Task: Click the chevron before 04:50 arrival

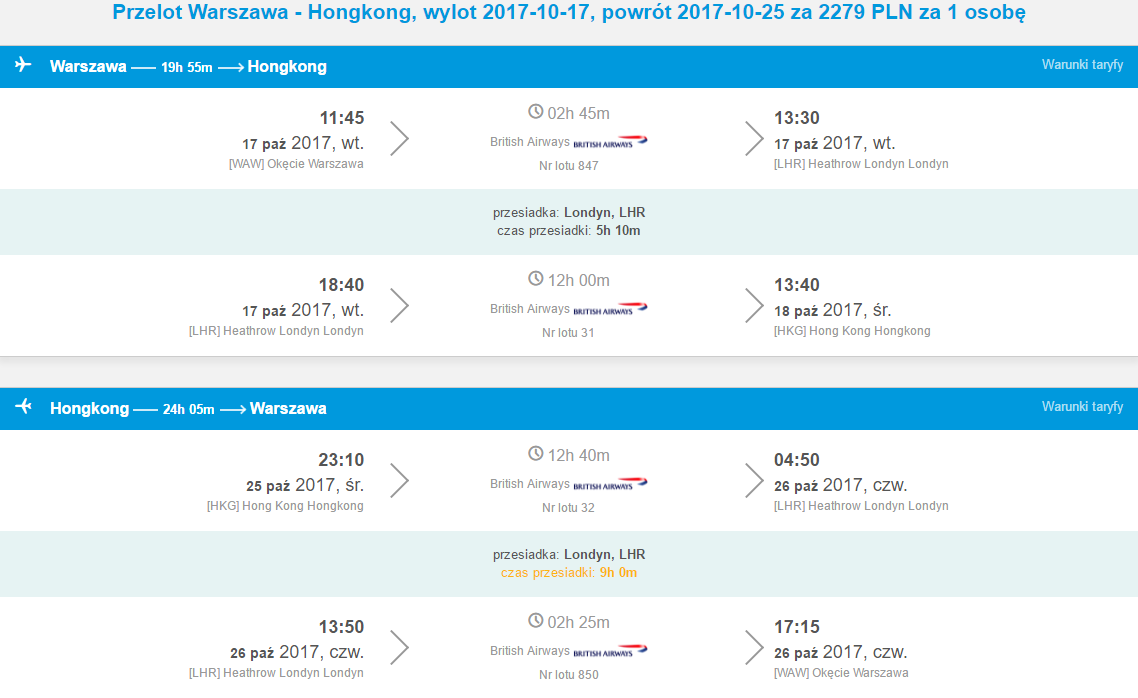Action: click(754, 480)
